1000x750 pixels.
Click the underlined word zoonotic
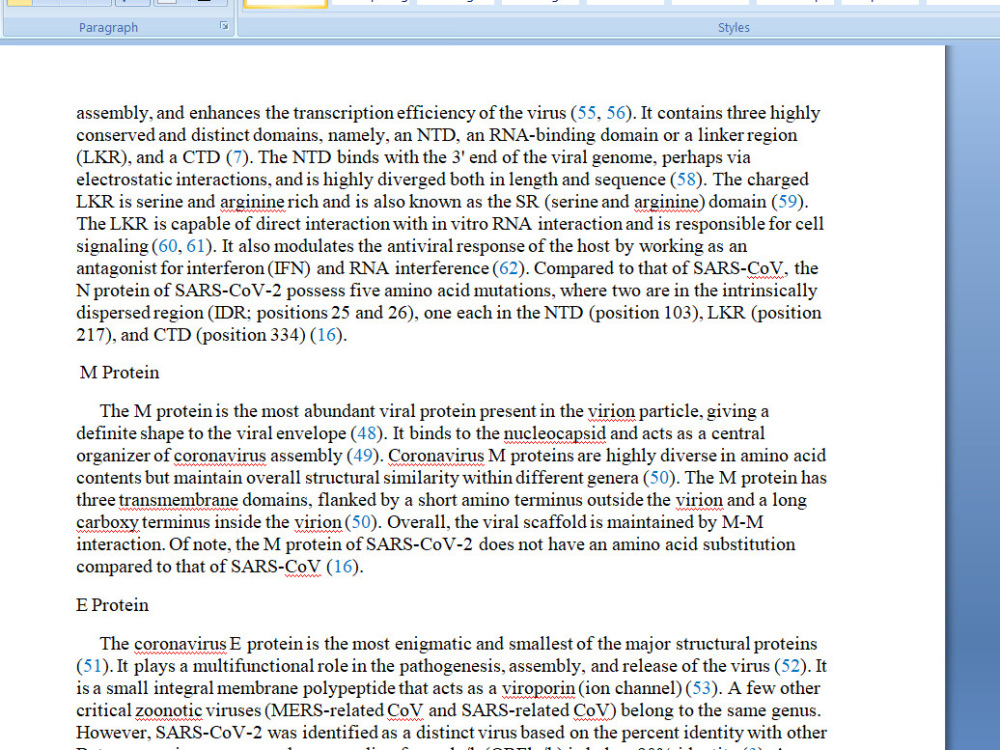tap(169, 710)
